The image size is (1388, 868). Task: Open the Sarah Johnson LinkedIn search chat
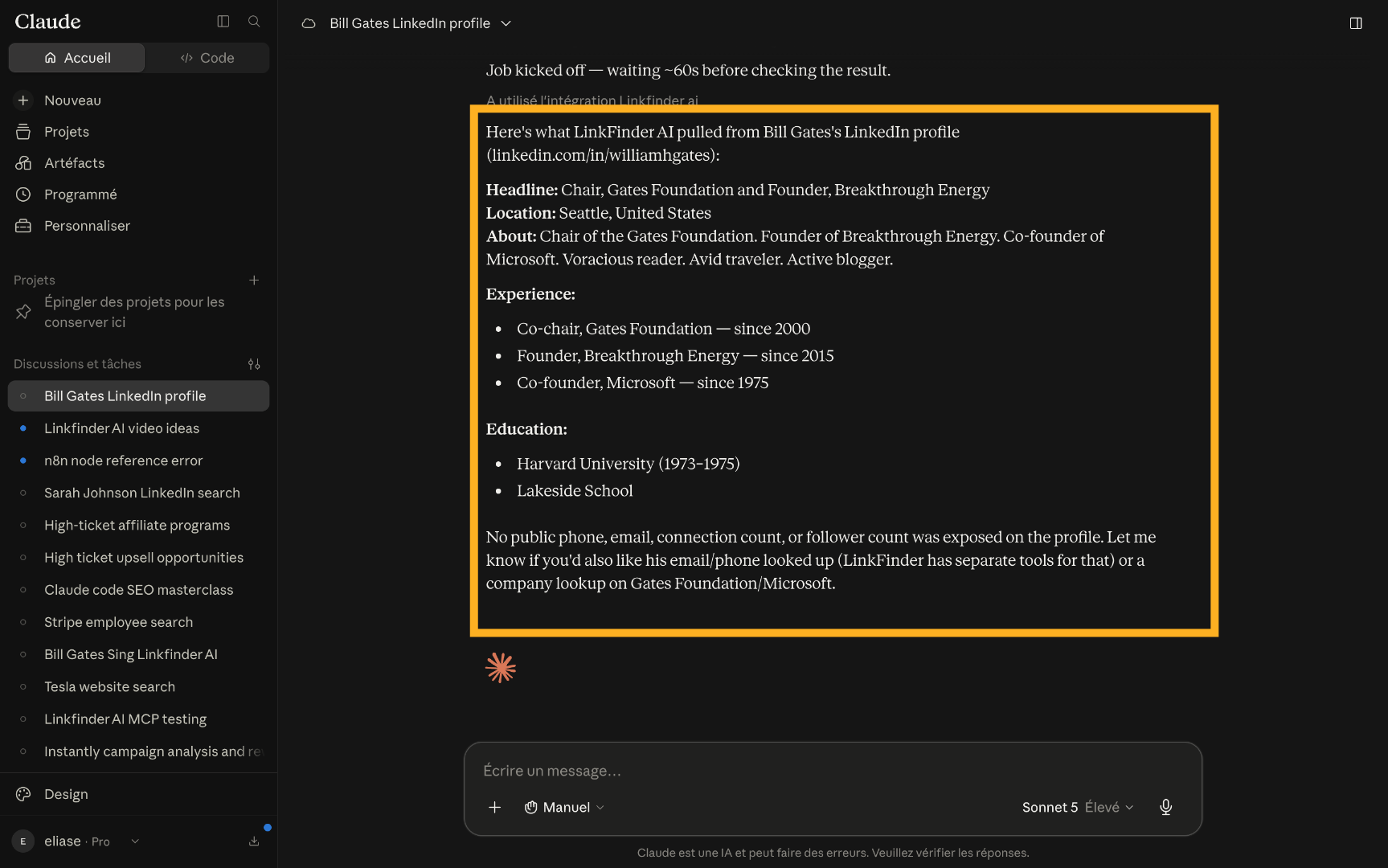click(x=138, y=493)
